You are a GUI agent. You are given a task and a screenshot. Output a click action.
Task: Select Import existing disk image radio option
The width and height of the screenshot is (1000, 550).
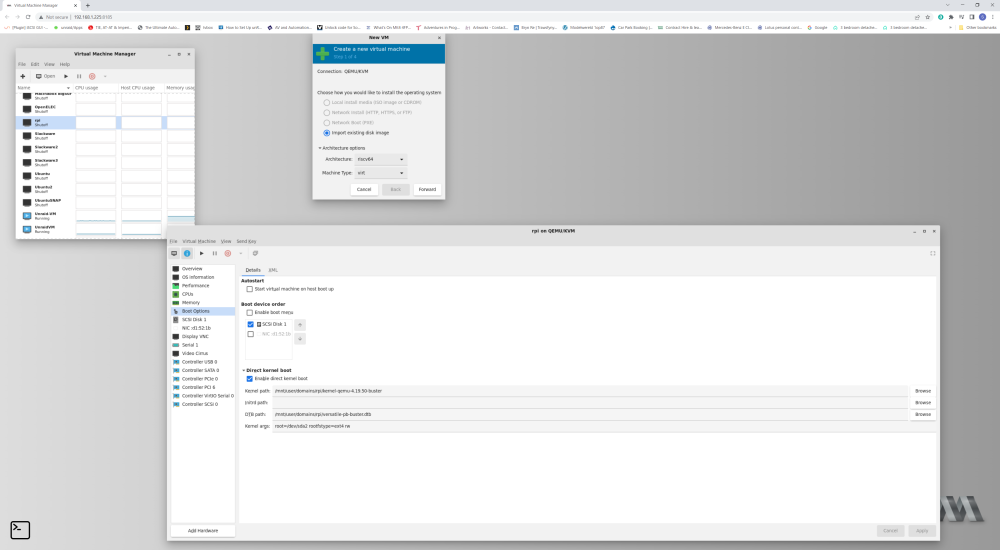(x=327, y=133)
